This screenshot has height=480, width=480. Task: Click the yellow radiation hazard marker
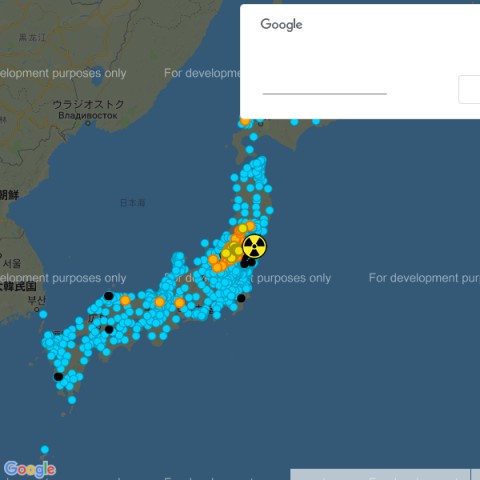(x=254, y=247)
